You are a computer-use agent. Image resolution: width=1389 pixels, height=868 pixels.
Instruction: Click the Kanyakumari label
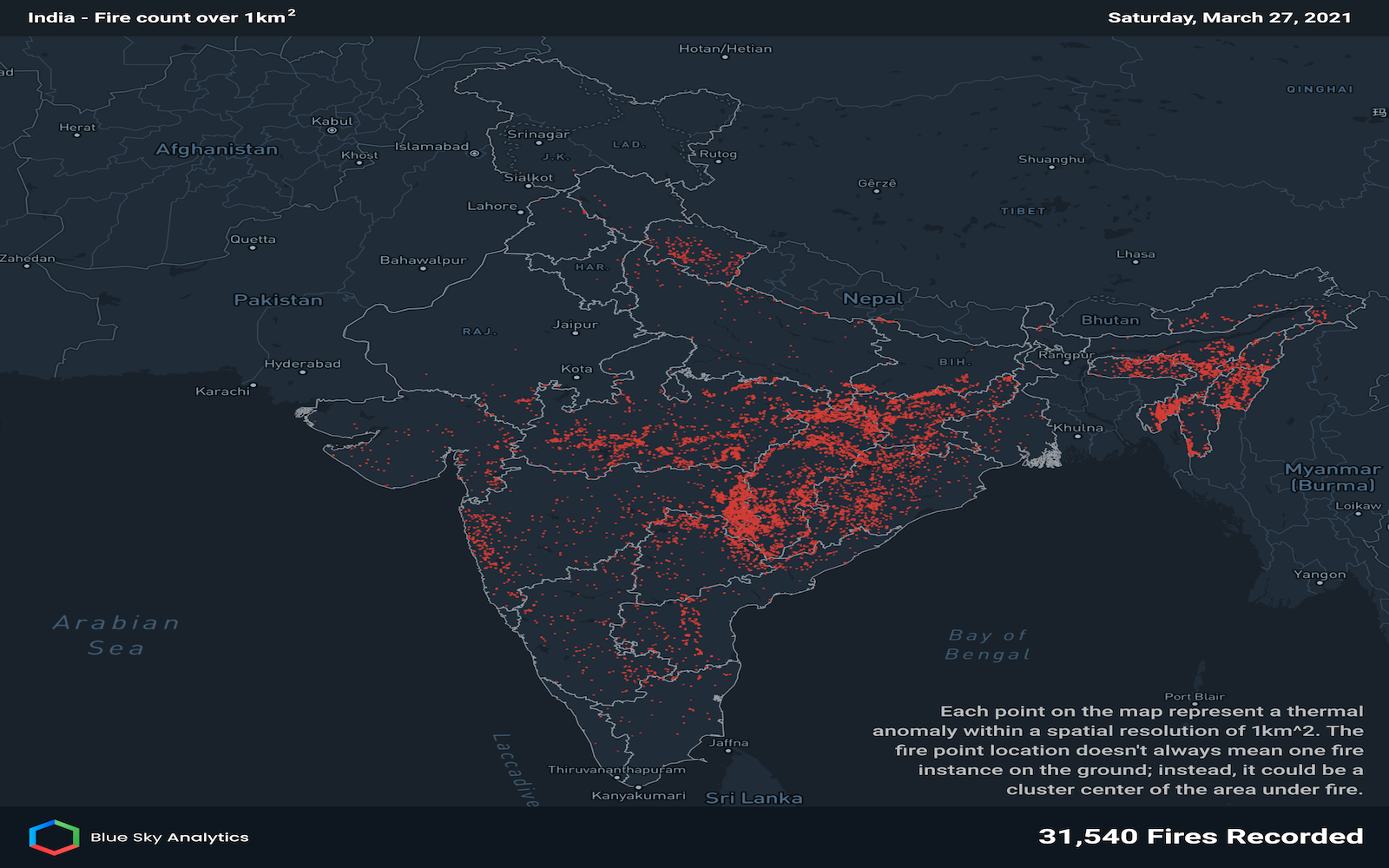(x=639, y=796)
